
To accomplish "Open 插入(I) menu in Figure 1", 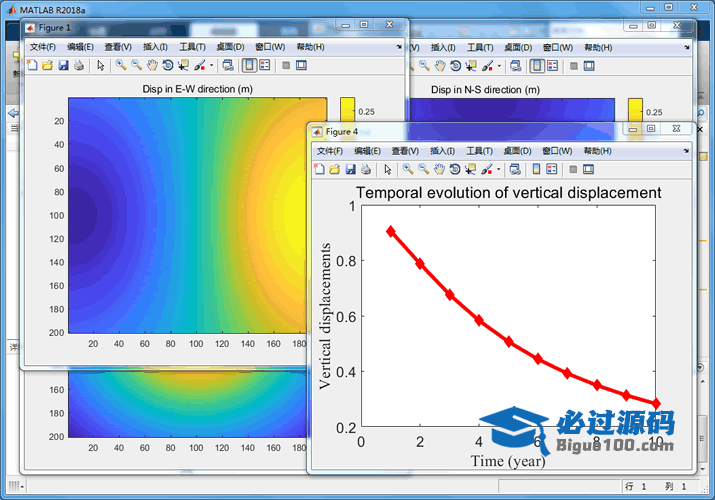I will click(155, 47).
